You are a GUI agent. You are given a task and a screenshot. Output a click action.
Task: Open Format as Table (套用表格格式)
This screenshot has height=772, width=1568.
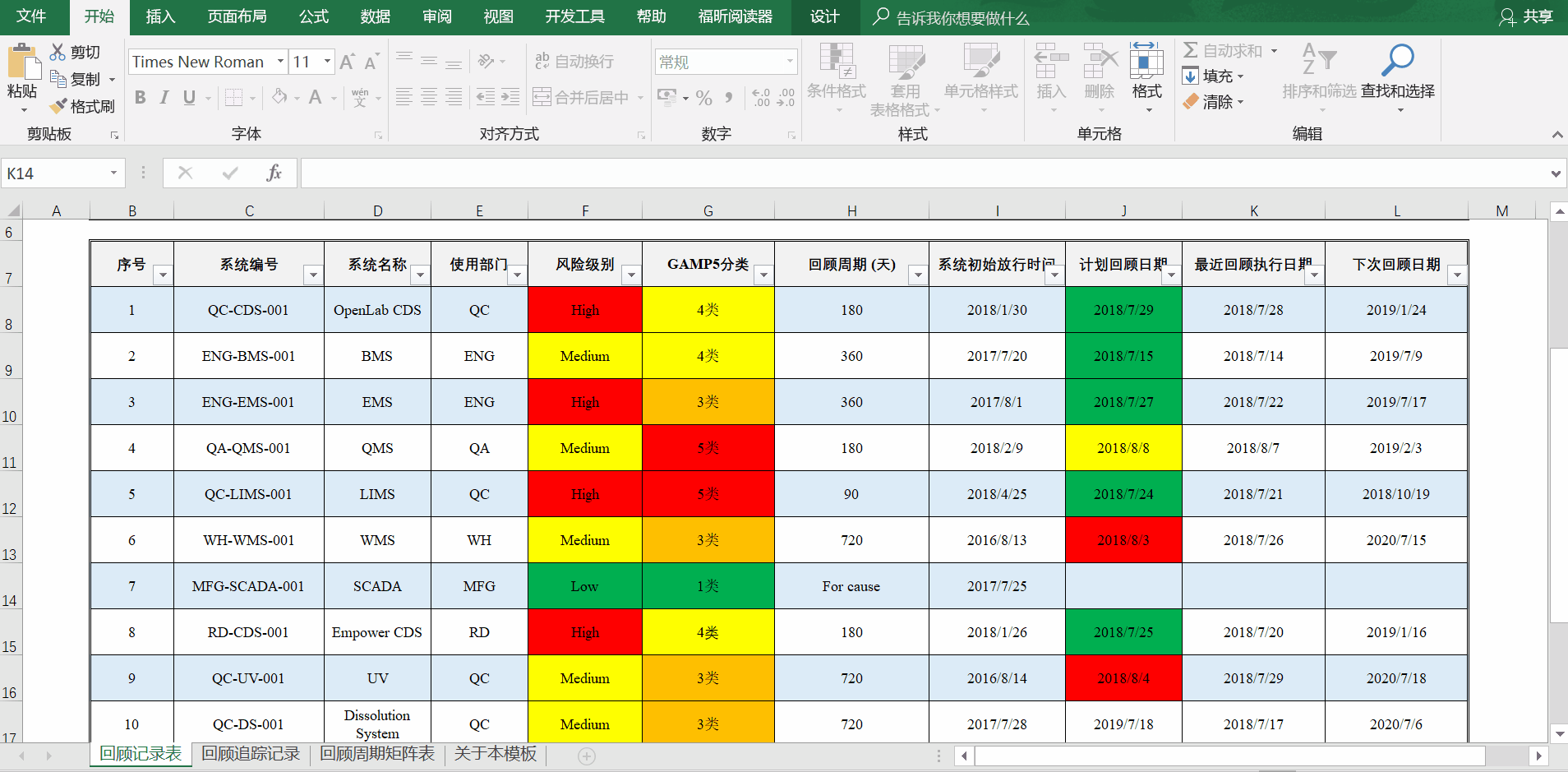[905, 80]
